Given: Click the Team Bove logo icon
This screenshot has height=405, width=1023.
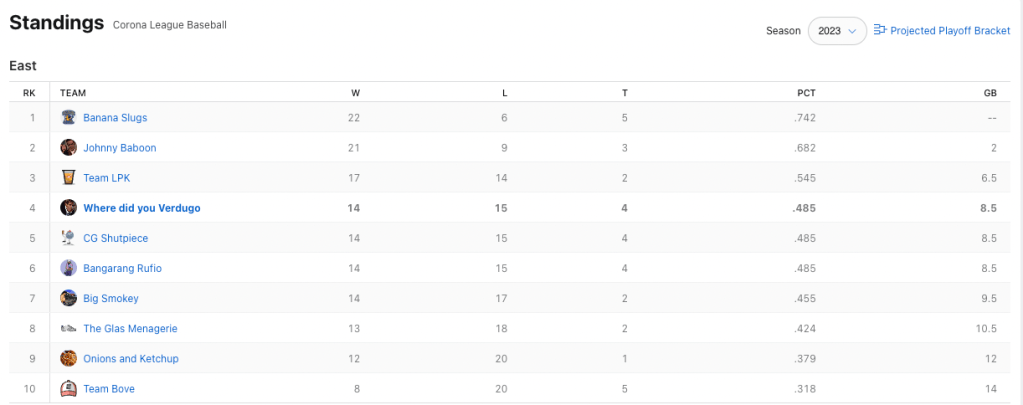Looking at the screenshot, I should point(69,388).
